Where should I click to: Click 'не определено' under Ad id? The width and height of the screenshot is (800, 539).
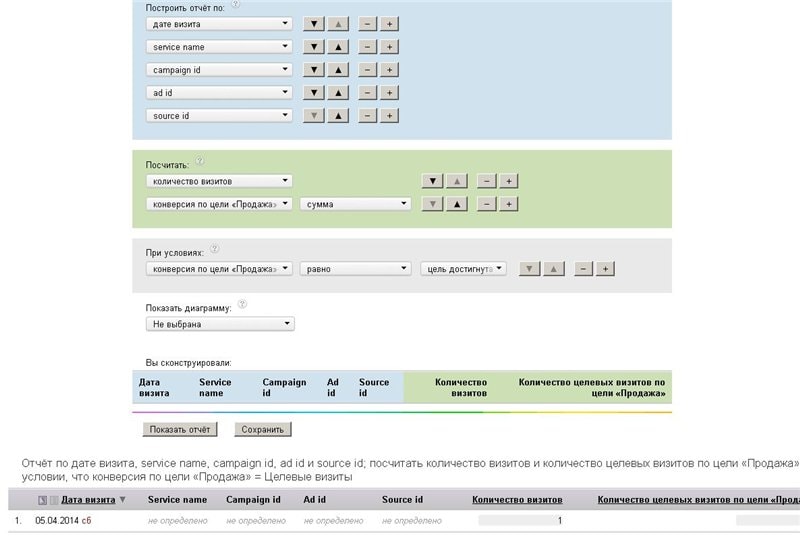333,521
